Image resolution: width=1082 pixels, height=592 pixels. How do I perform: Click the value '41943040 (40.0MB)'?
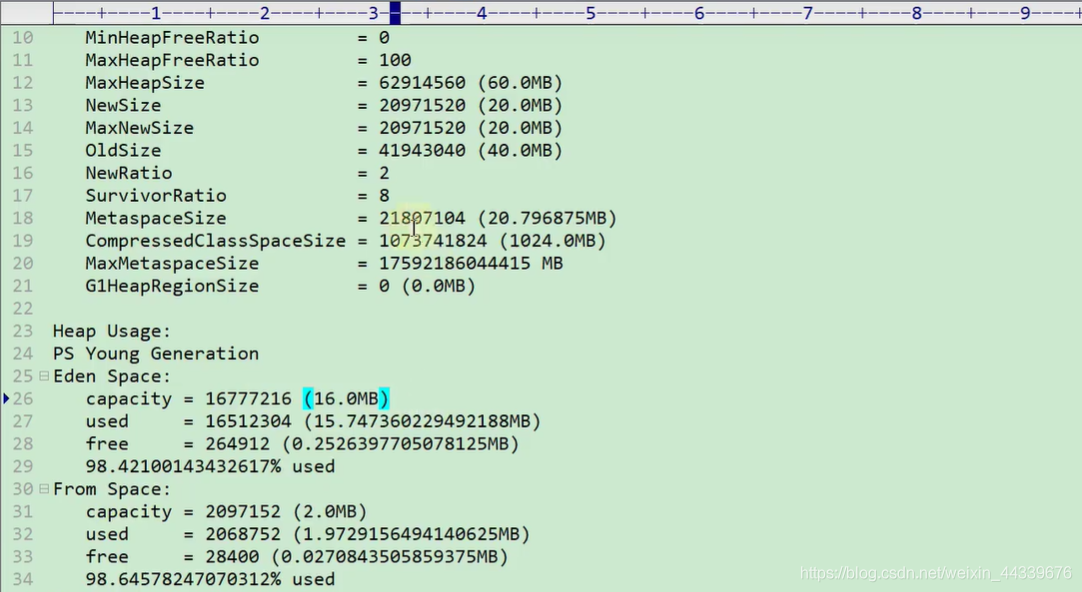[x=471, y=150]
